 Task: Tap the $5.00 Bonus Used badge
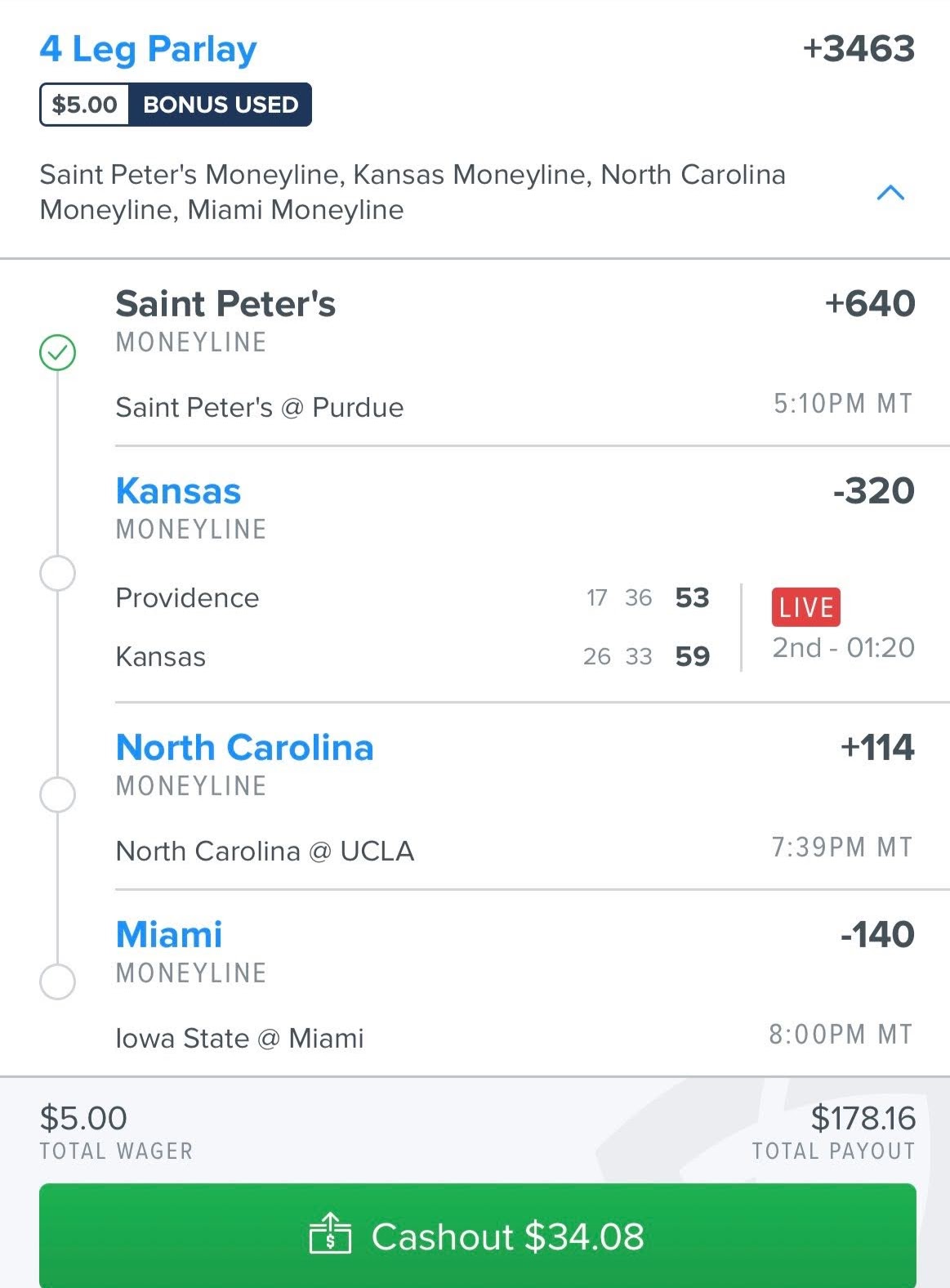tap(176, 105)
